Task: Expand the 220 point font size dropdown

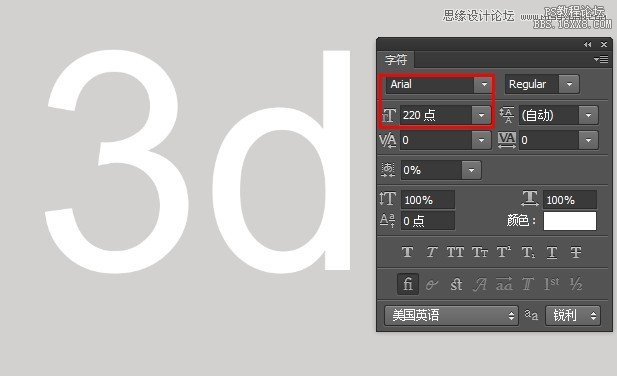Action: [481, 116]
